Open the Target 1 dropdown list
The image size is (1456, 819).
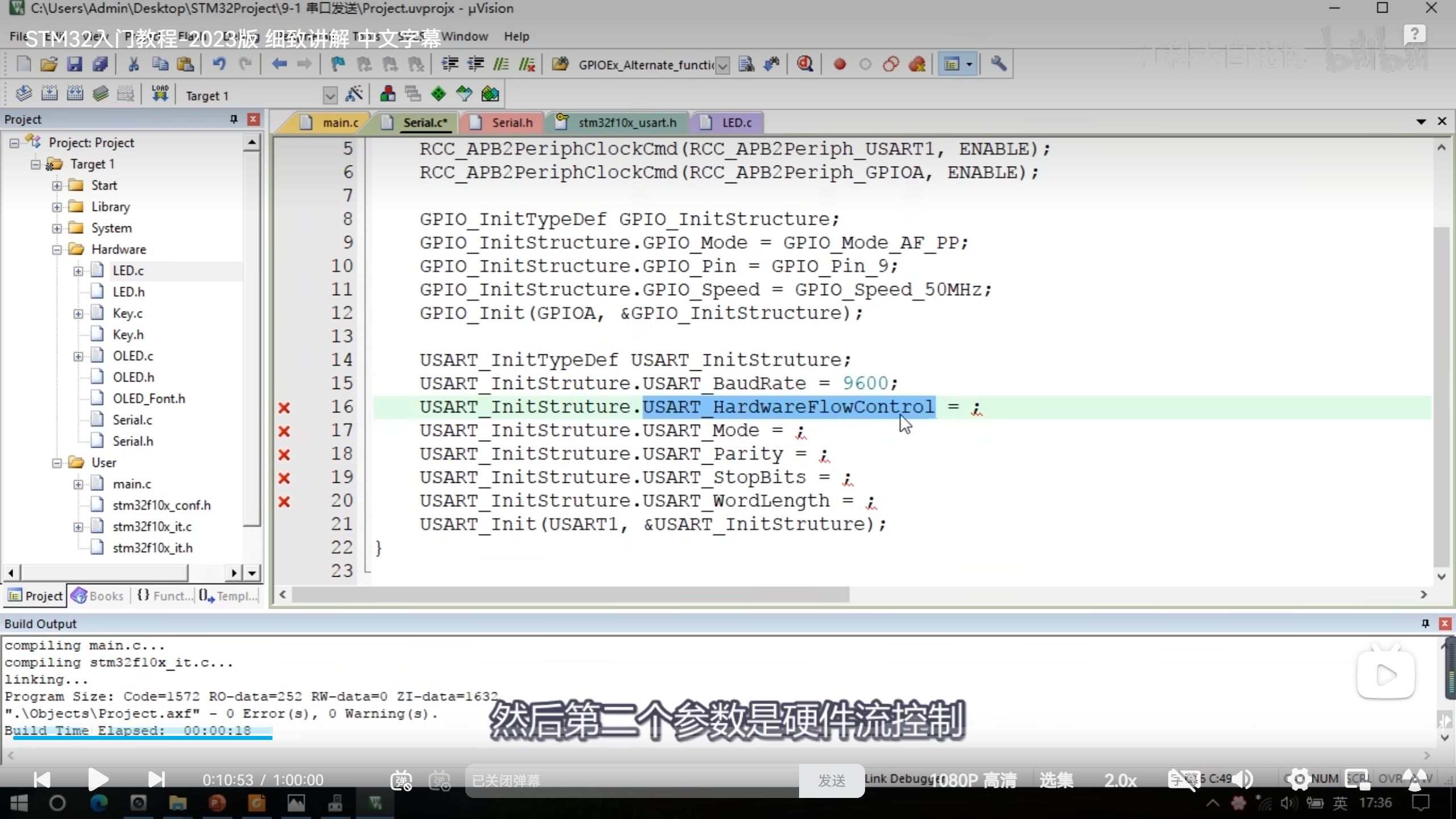(x=330, y=96)
